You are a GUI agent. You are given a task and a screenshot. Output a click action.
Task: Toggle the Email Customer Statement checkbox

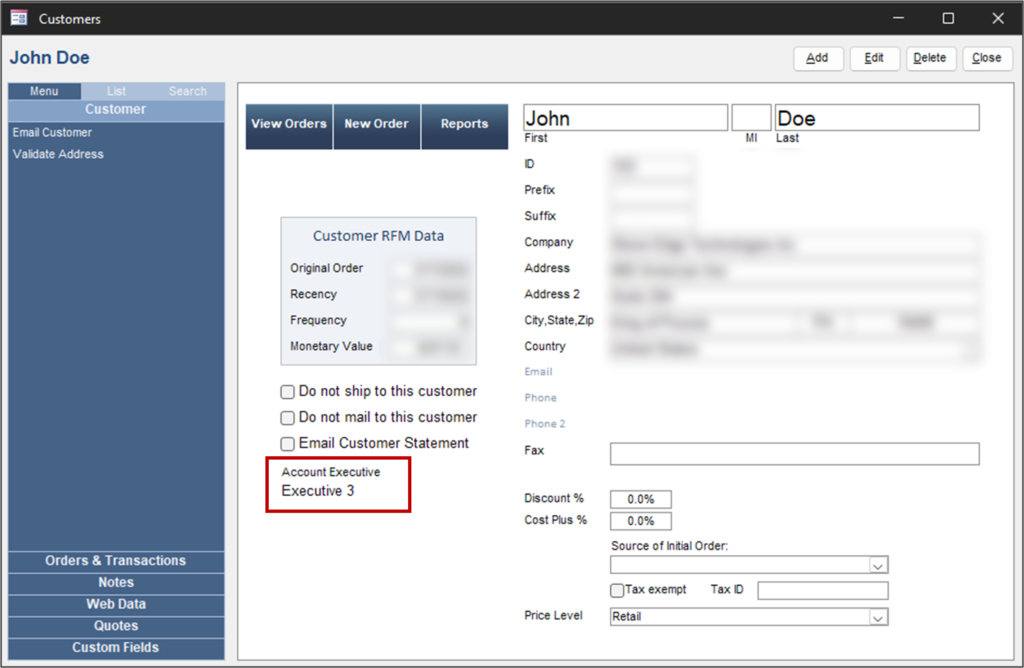click(288, 444)
